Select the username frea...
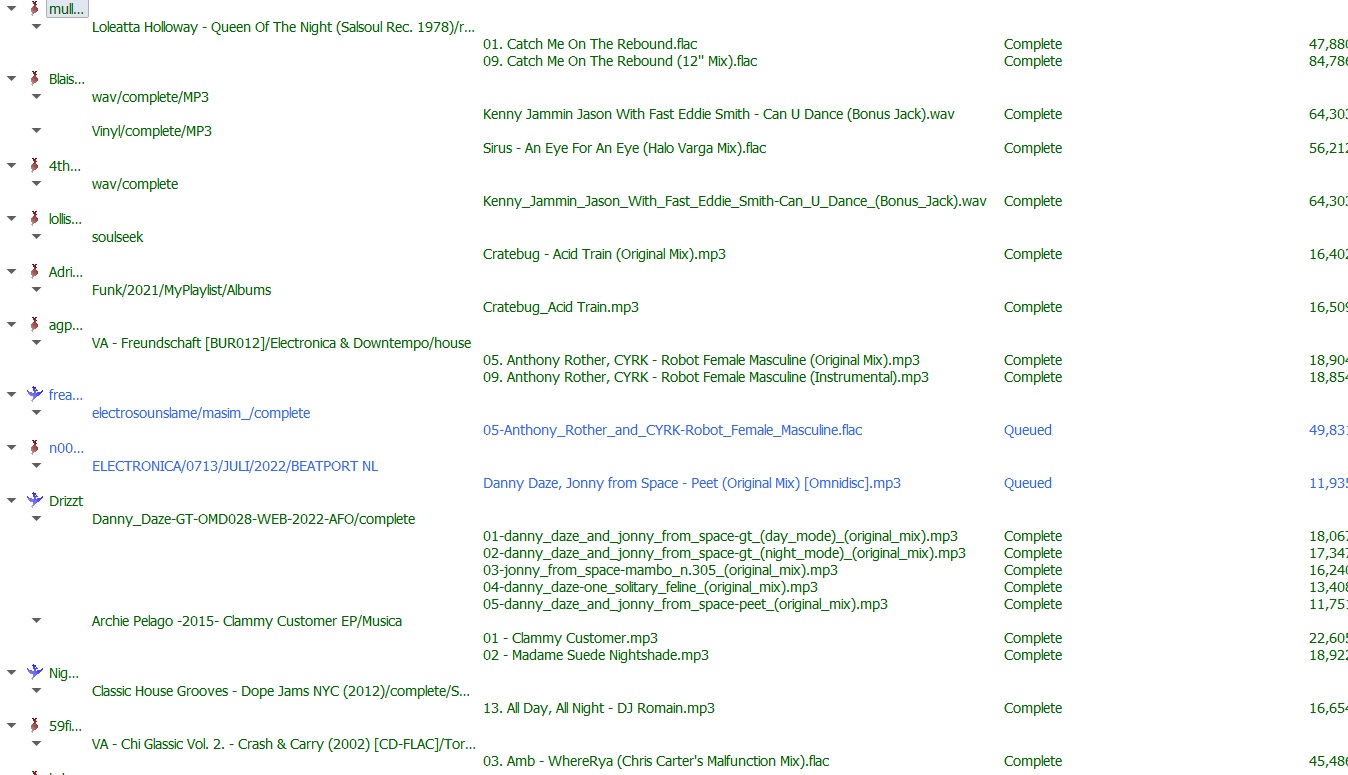1348x775 pixels. 66,395
